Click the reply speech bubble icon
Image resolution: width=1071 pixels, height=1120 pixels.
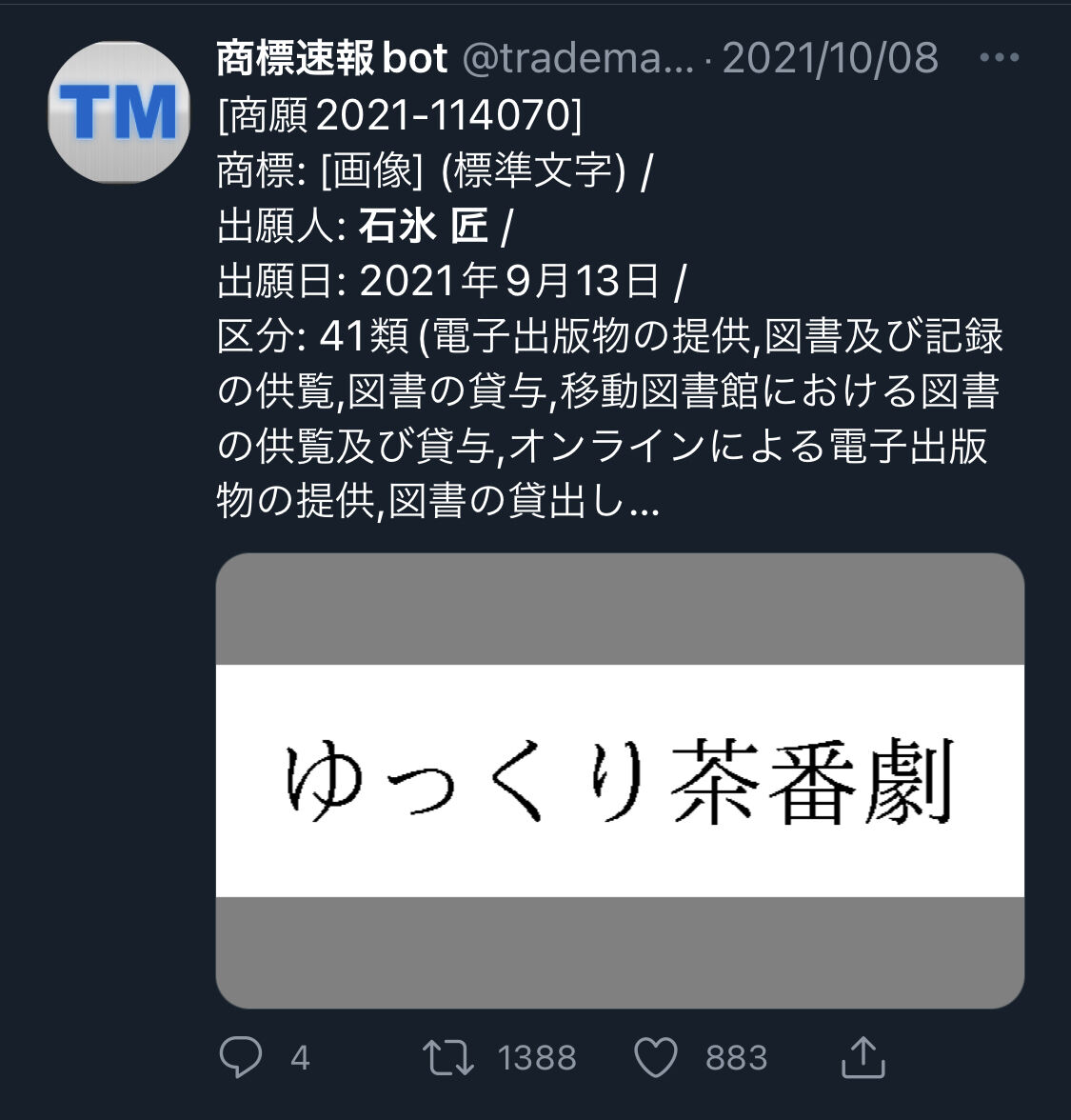(x=241, y=1057)
